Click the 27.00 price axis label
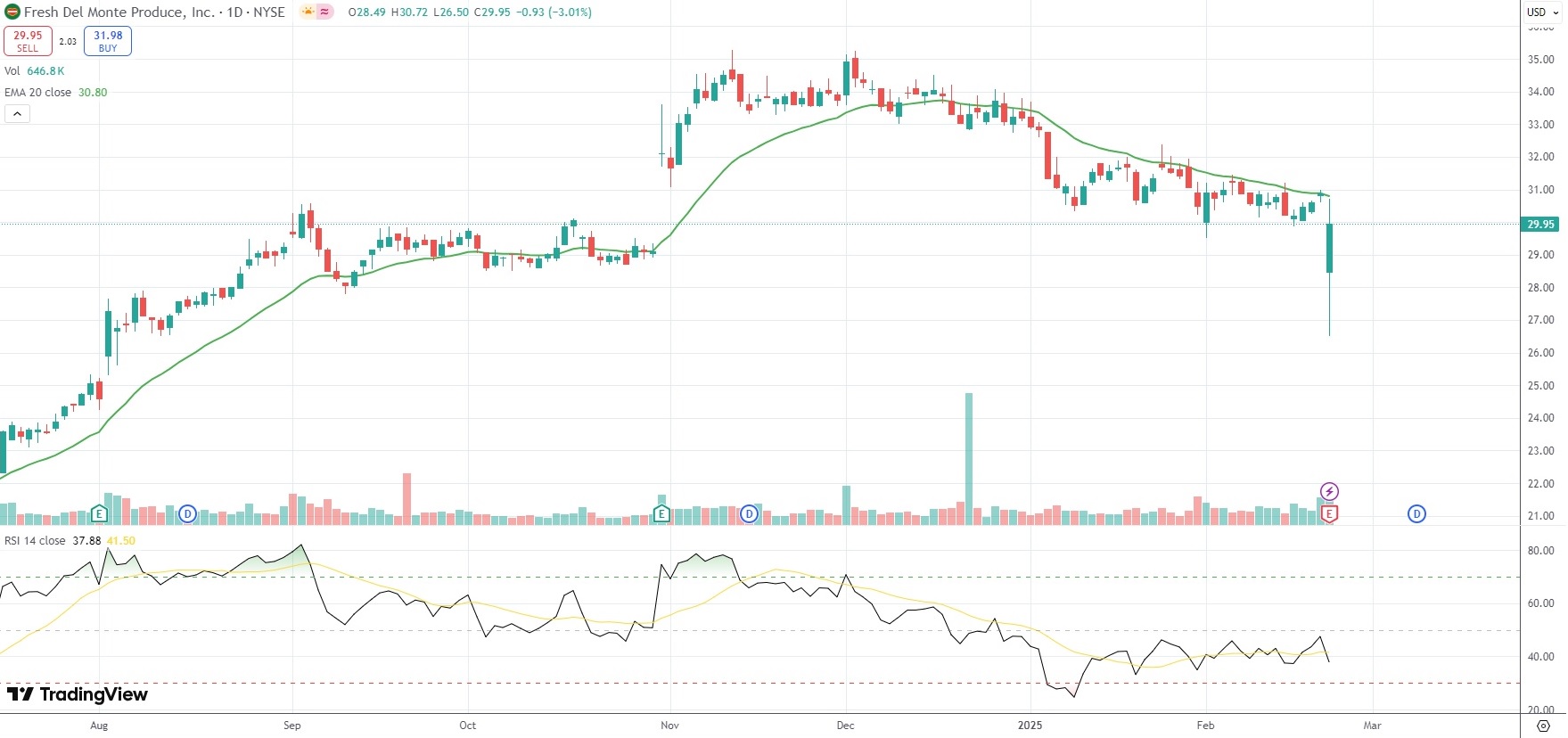The height and width of the screenshot is (738, 1568). (1541, 320)
